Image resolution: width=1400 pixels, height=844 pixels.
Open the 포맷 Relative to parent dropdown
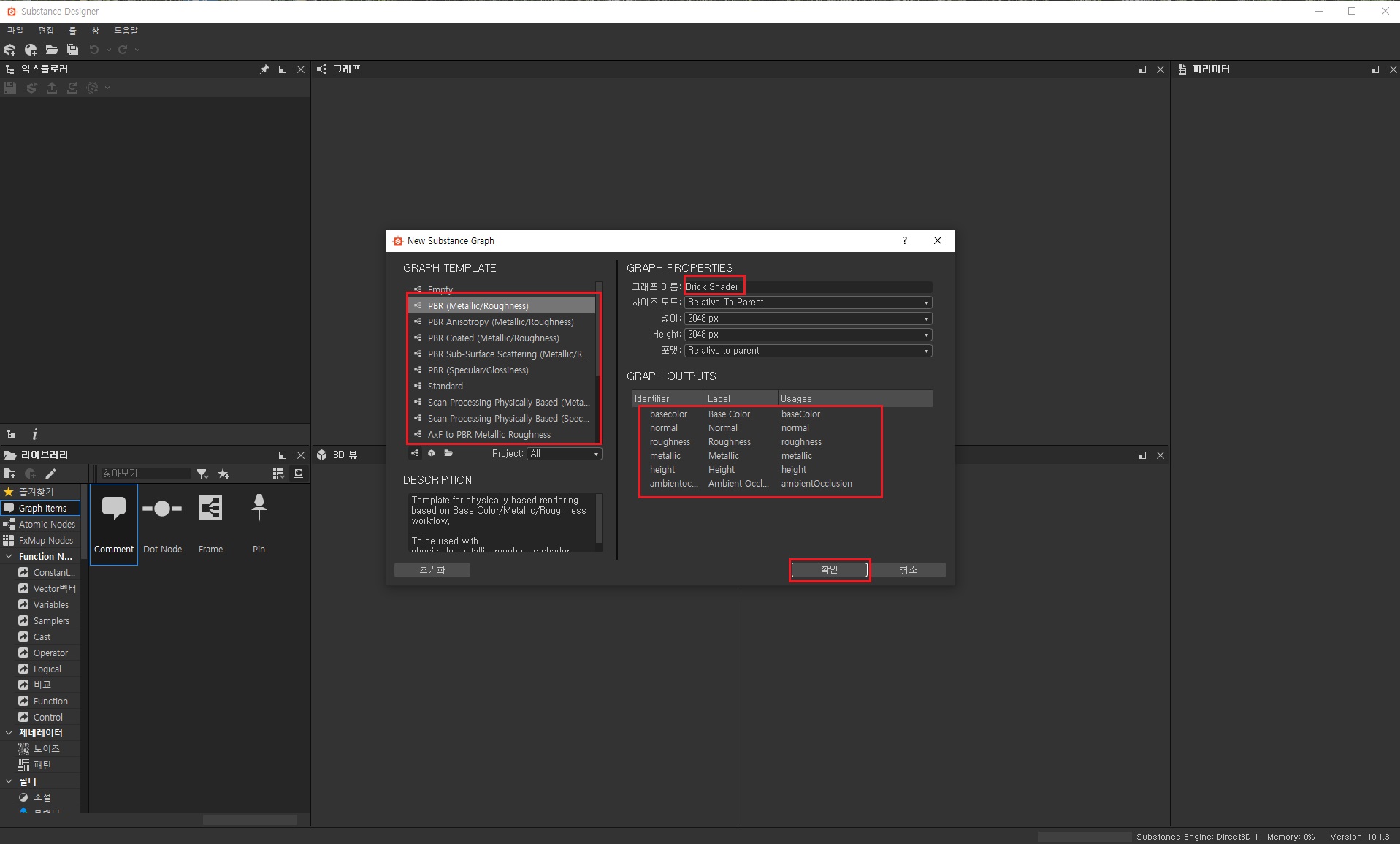click(x=808, y=351)
